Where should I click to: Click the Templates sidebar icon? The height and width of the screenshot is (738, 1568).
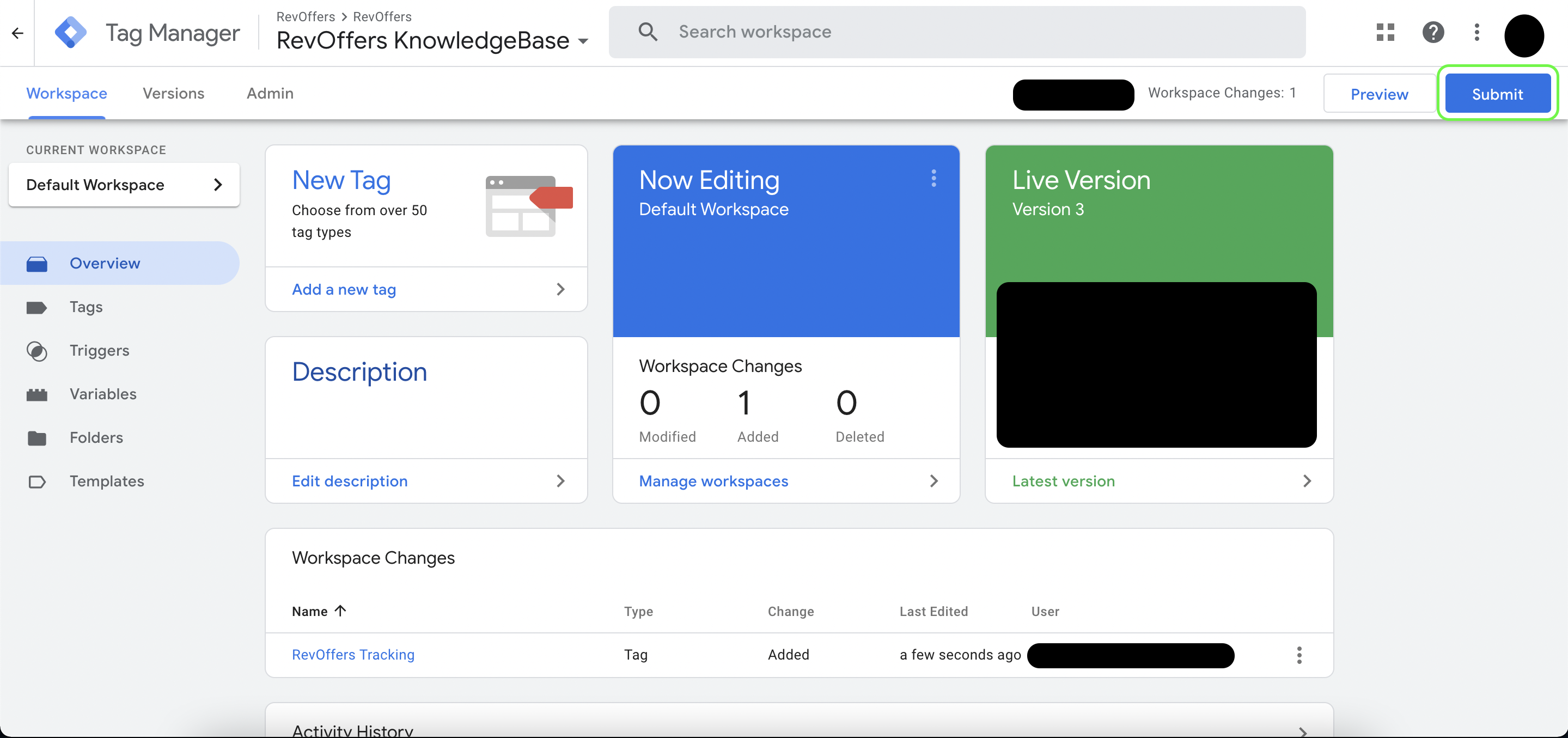pyautogui.click(x=36, y=481)
